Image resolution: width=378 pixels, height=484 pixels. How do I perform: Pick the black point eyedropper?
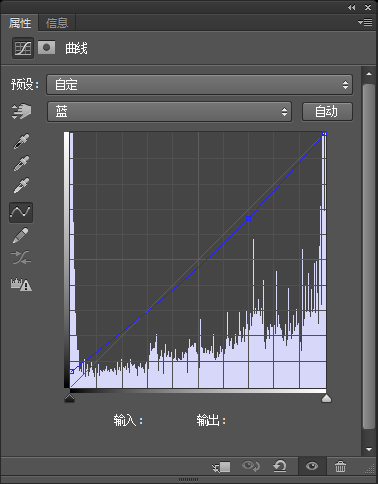click(x=21, y=141)
